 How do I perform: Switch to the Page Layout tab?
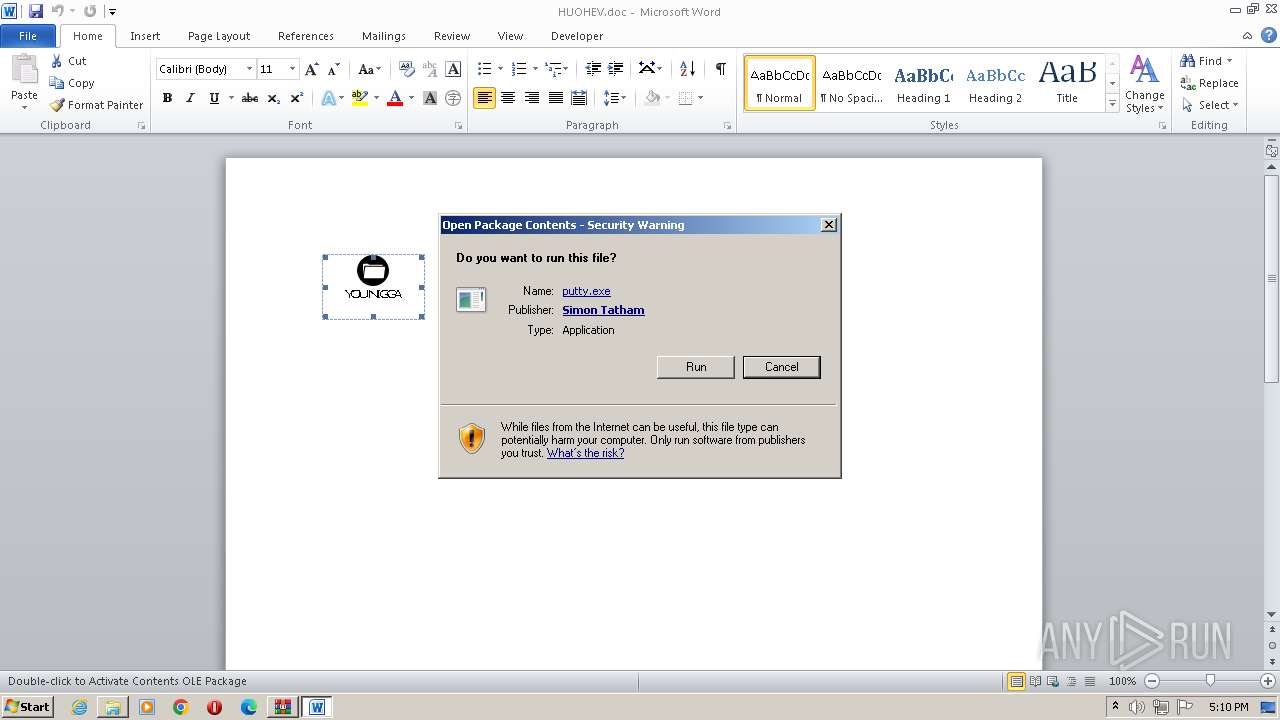tap(219, 36)
